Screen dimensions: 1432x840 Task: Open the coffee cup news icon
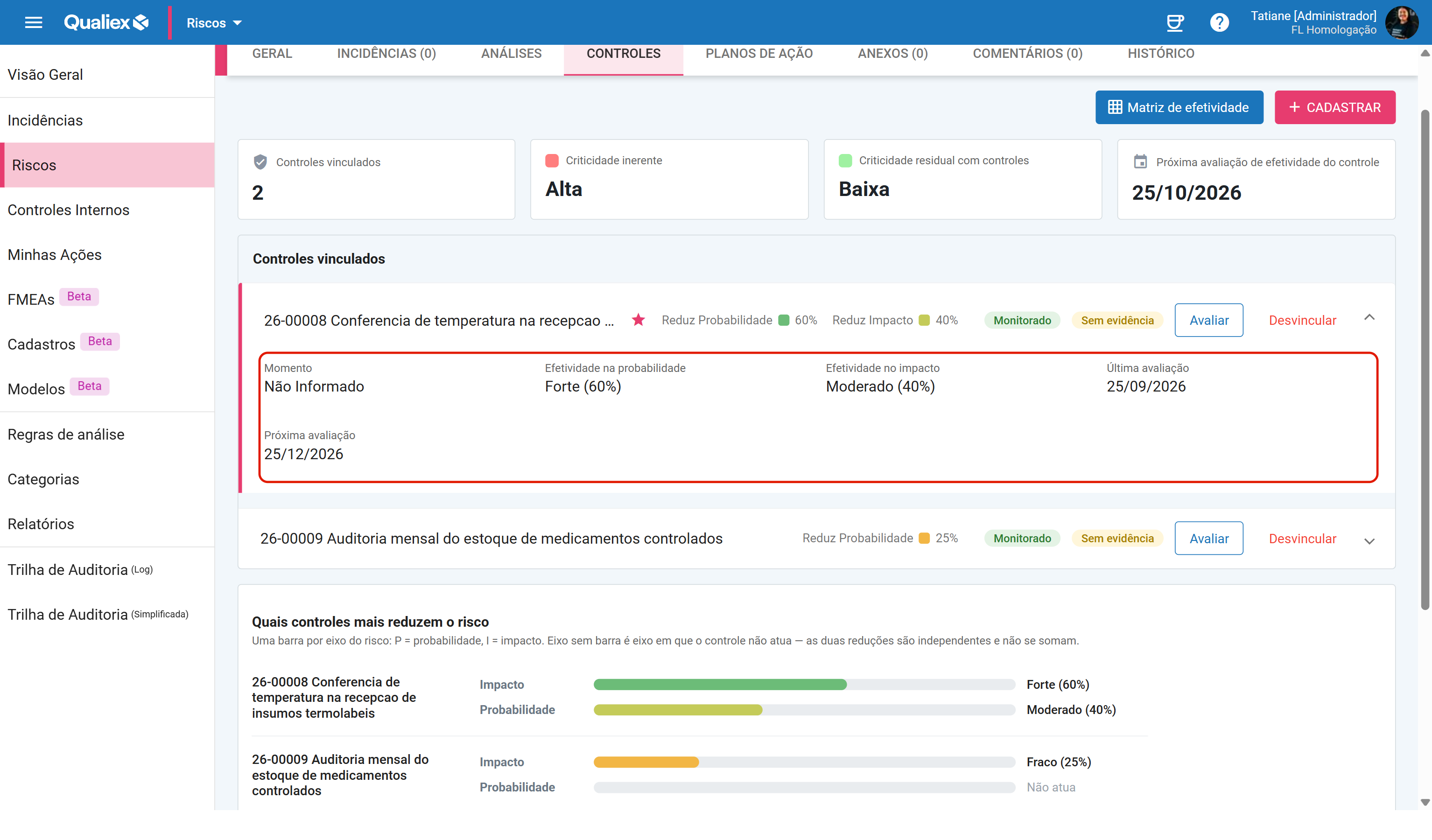point(1174,23)
